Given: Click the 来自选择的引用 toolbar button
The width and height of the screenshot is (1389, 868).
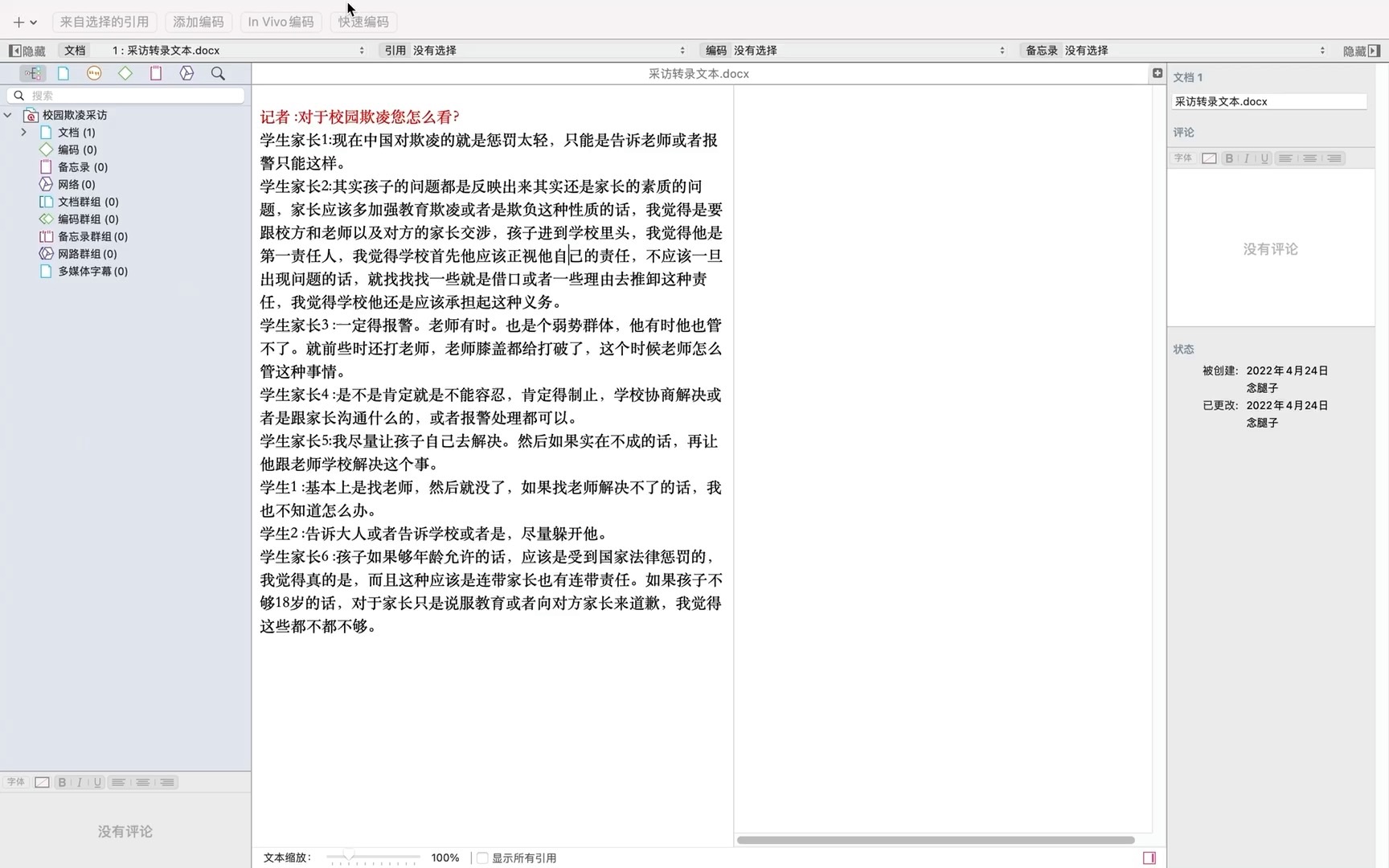Looking at the screenshot, I should [104, 22].
